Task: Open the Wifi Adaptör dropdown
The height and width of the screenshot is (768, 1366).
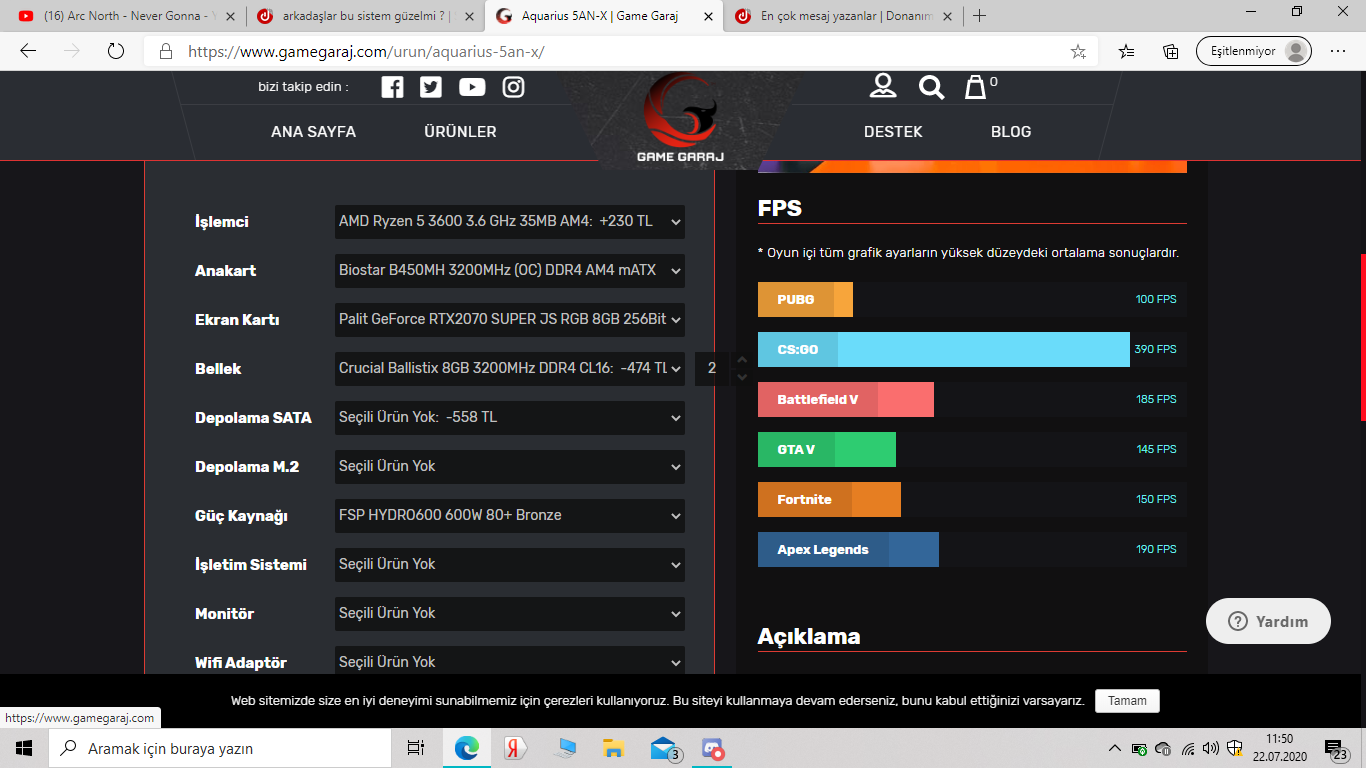Action: coord(510,660)
